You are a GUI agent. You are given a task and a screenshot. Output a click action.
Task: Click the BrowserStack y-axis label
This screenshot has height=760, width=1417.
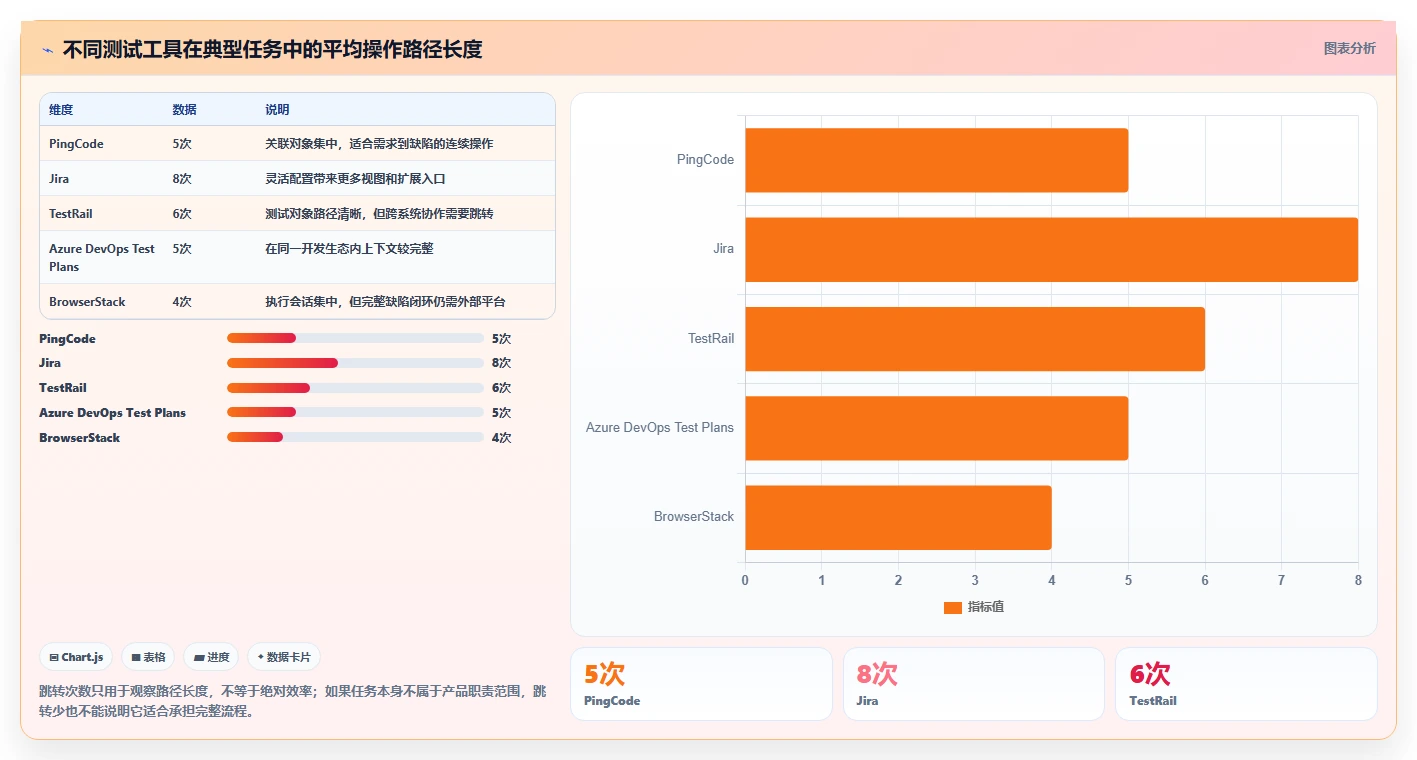(x=694, y=517)
